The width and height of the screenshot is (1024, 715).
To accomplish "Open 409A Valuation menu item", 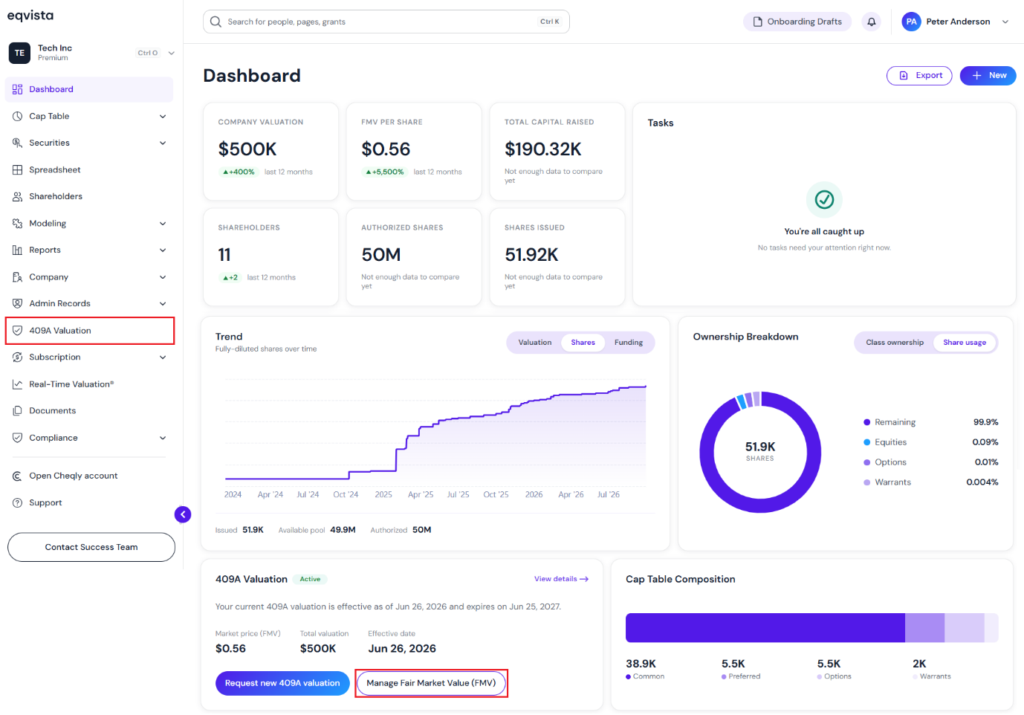I will pos(89,330).
